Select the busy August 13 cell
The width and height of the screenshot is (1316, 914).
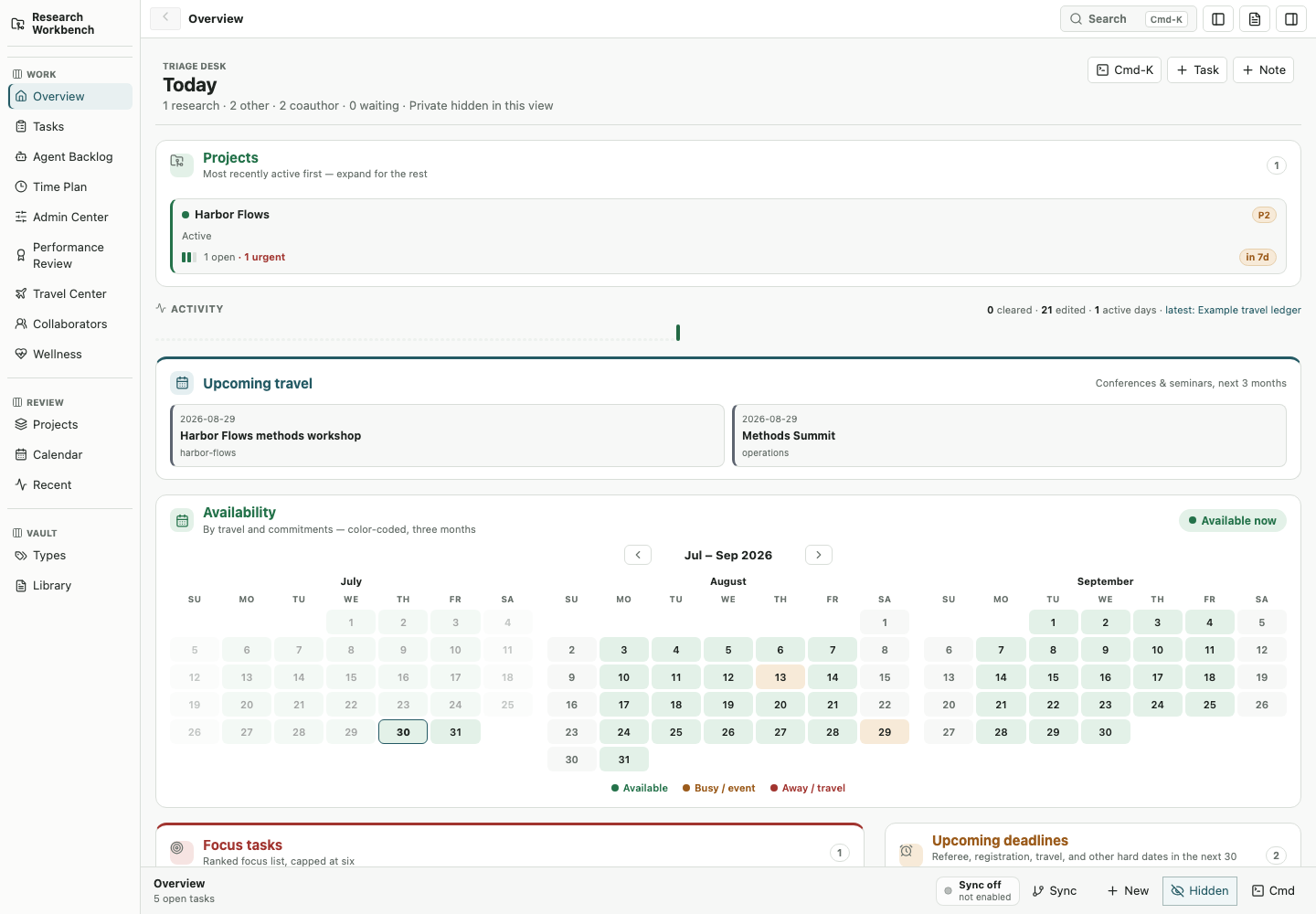780,677
